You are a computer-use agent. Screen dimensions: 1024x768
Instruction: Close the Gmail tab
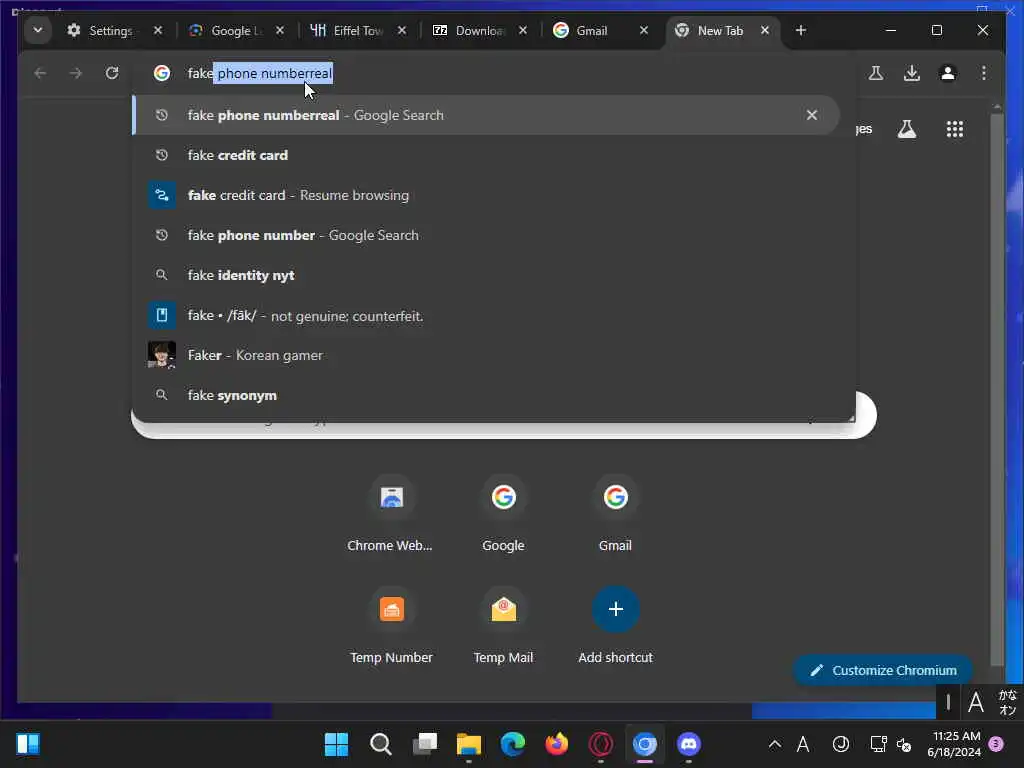click(x=643, y=31)
